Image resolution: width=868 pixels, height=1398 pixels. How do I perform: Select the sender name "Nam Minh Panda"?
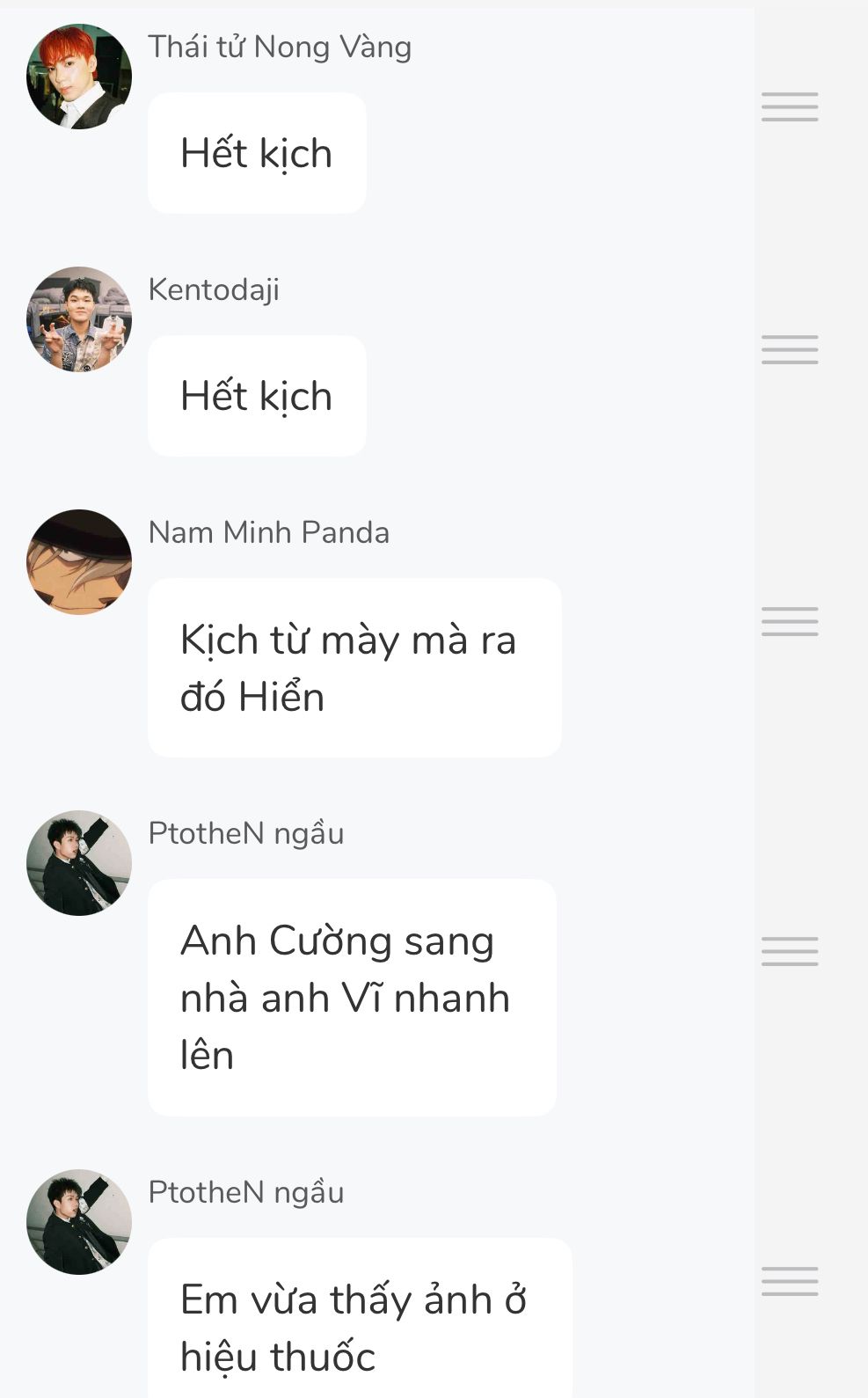[x=268, y=532]
